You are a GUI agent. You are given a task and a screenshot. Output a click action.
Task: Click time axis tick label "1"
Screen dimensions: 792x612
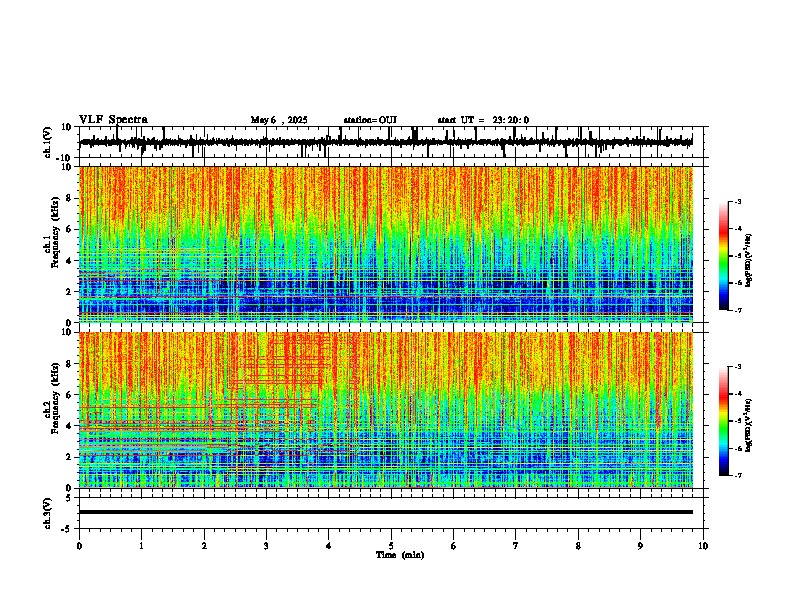pos(141,546)
